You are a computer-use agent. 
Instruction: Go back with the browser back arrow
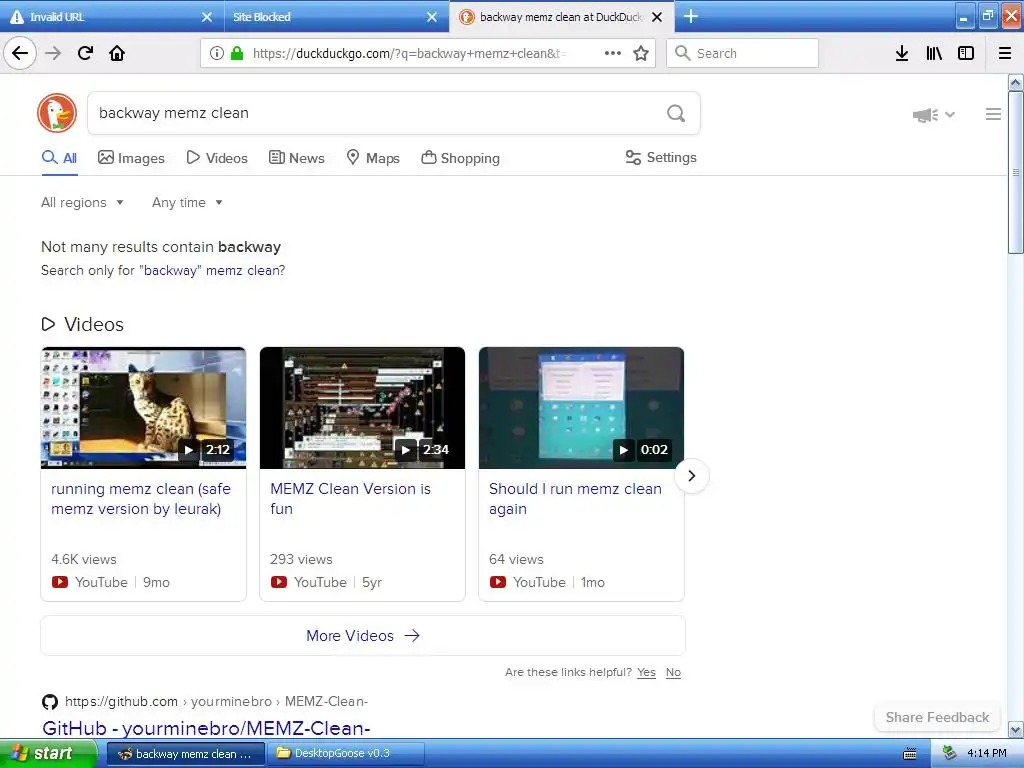tap(20, 53)
